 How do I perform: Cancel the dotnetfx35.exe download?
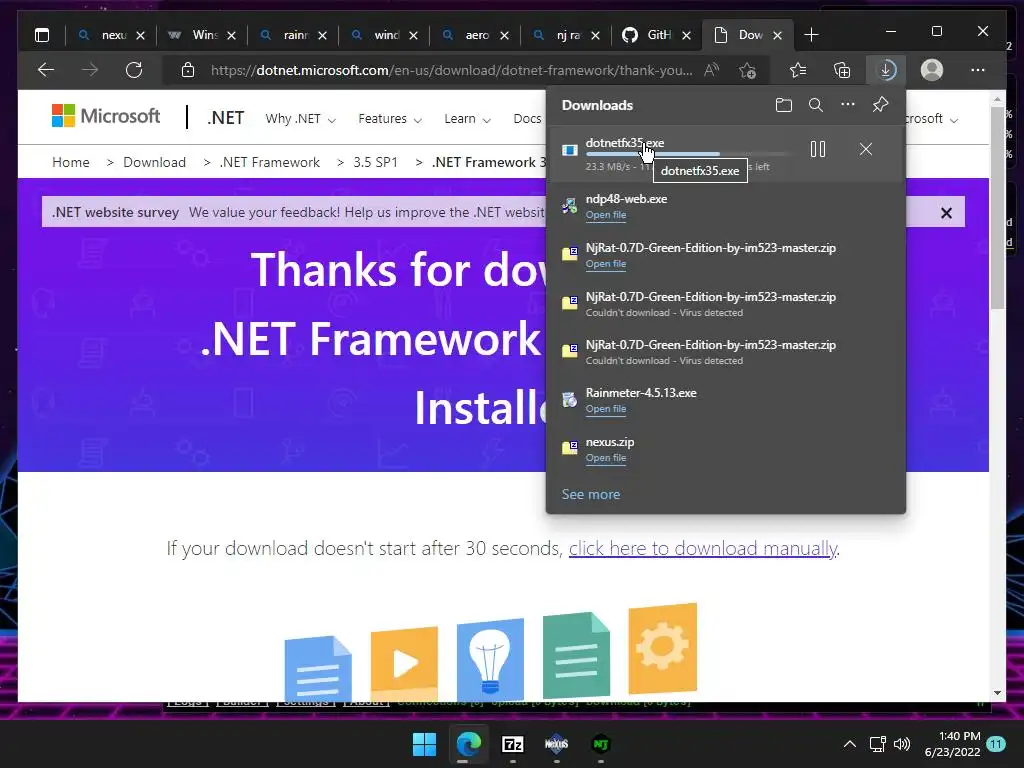866,150
